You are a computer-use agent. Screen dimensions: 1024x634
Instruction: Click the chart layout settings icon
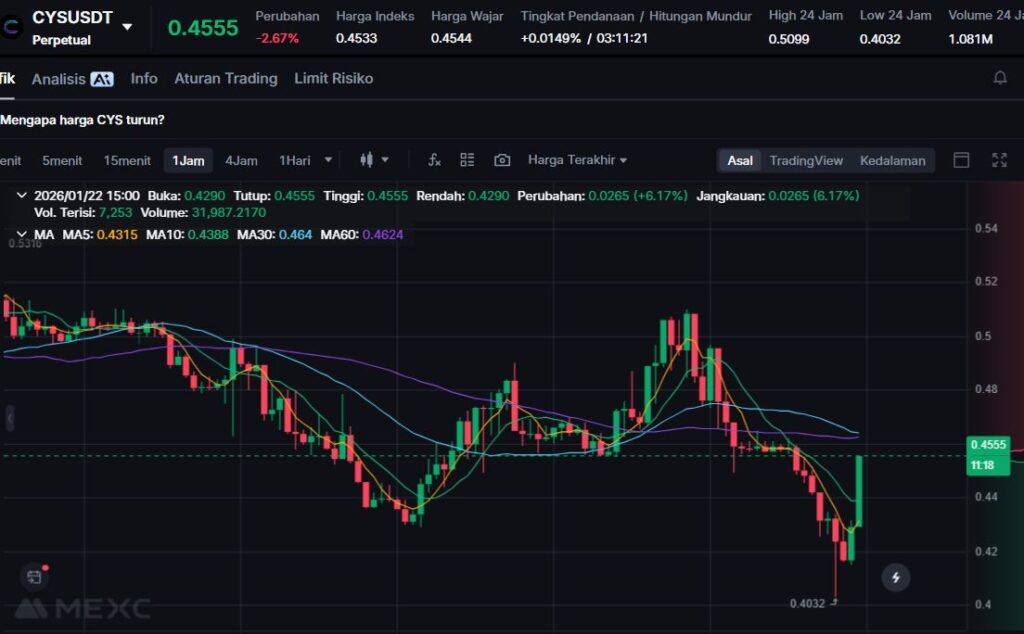467,160
